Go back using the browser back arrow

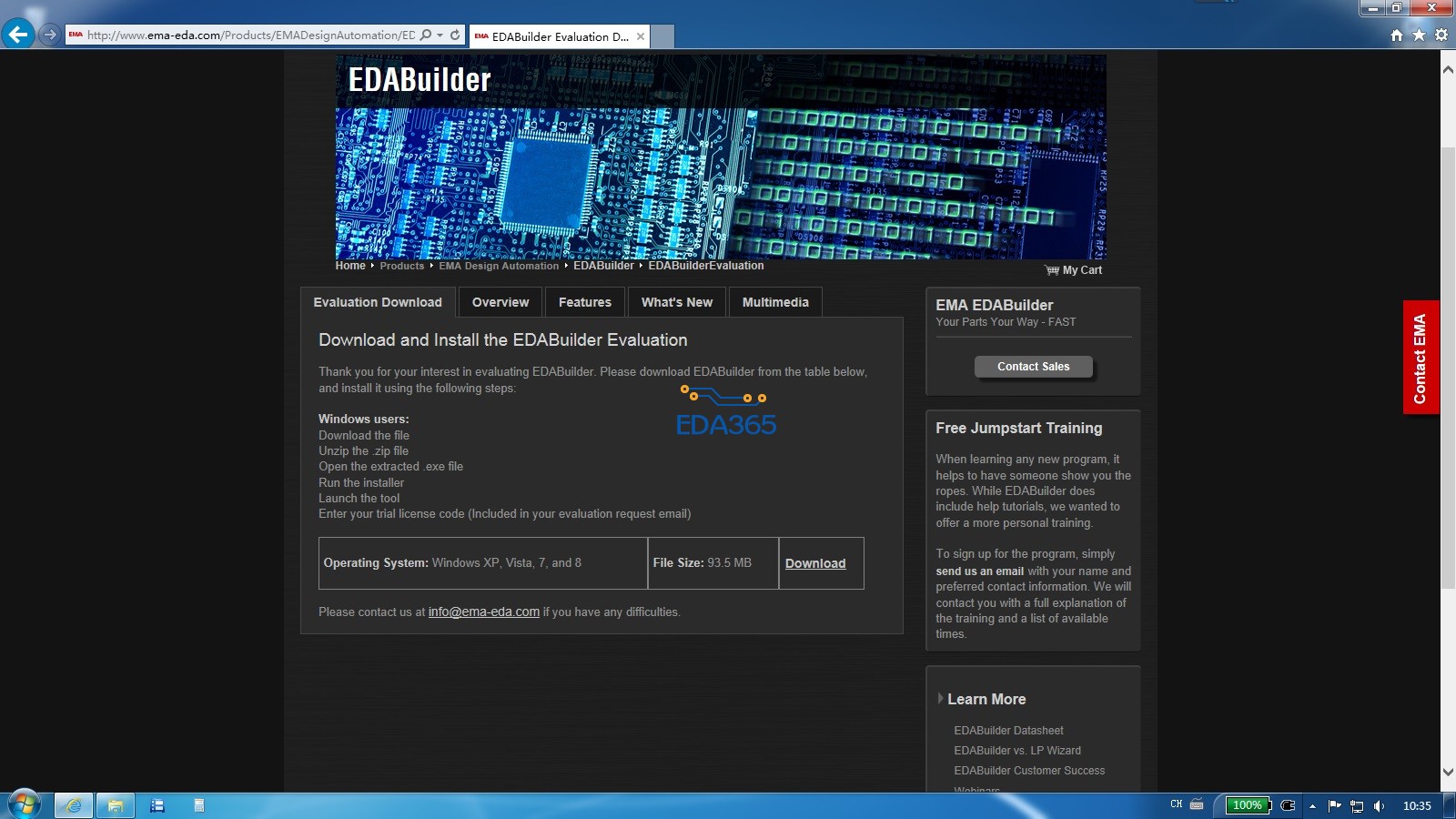18,35
